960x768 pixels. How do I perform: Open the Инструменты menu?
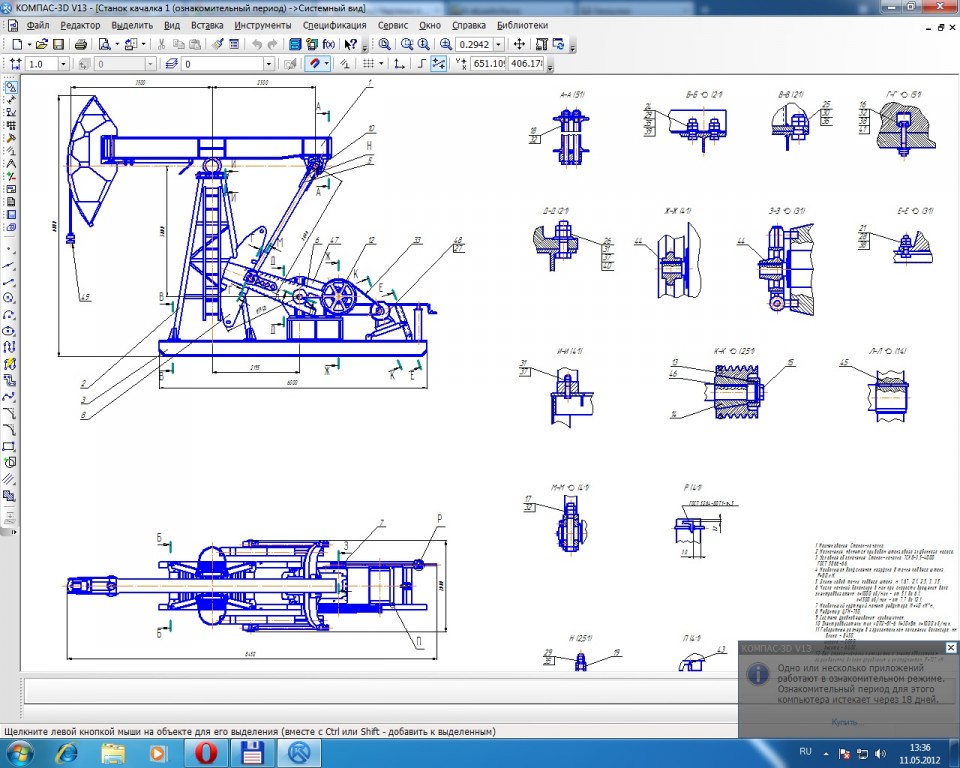coord(262,24)
